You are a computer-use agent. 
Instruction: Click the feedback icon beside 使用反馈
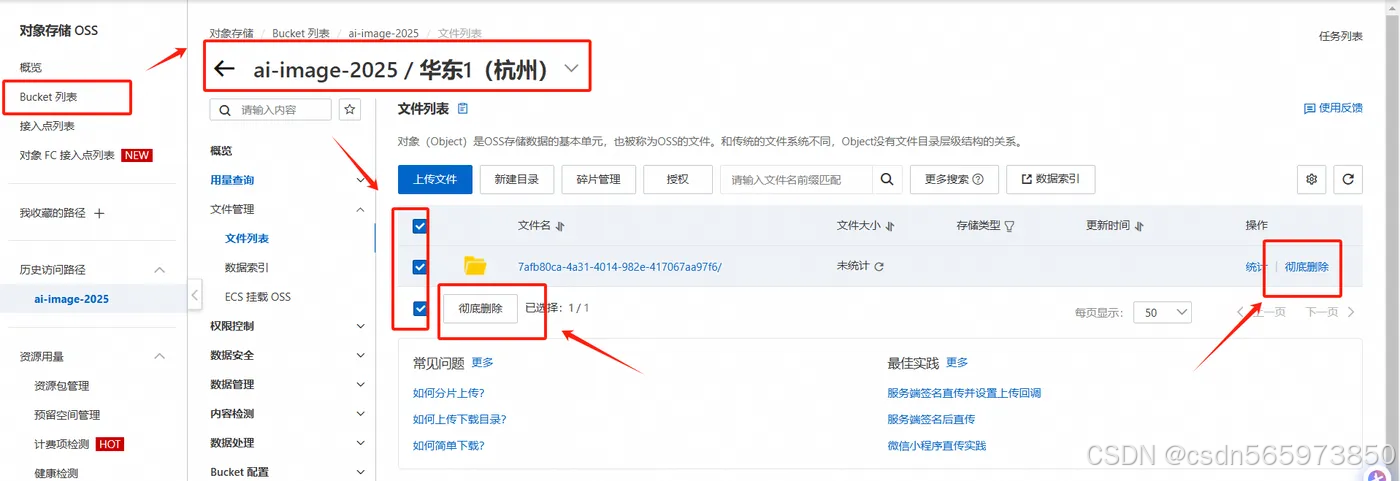[x=1309, y=108]
